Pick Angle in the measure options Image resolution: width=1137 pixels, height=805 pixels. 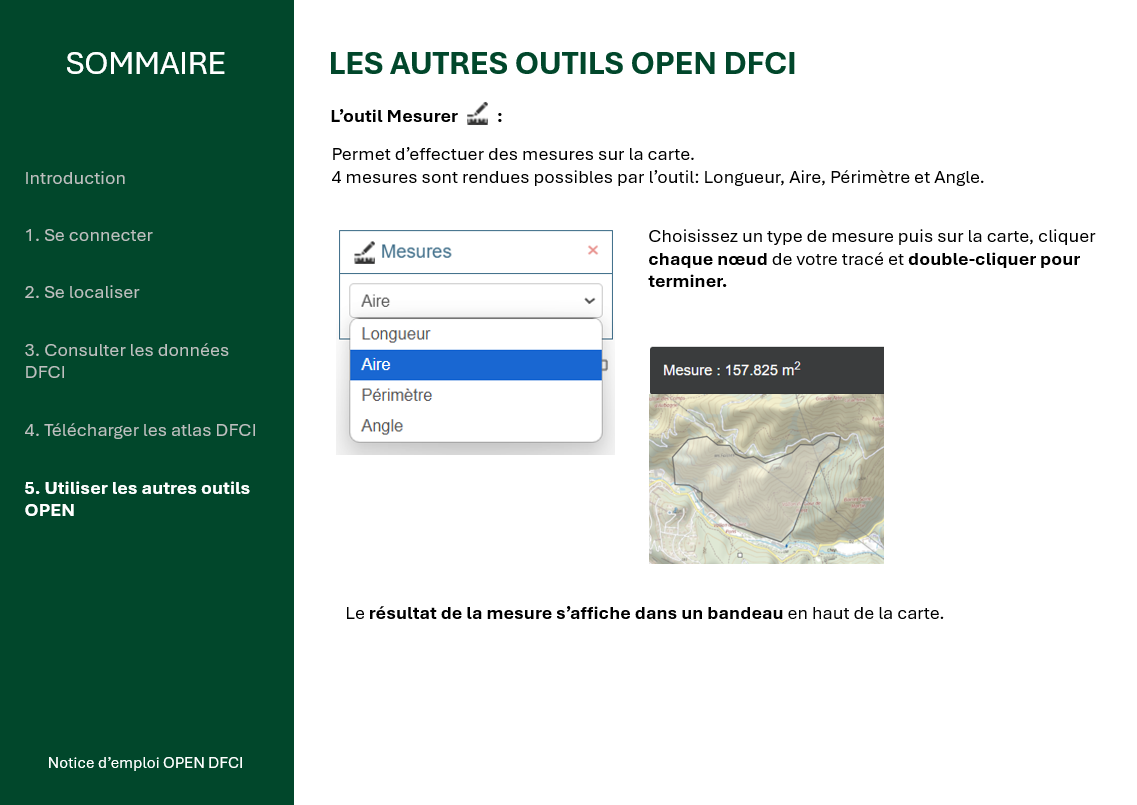tap(476, 426)
